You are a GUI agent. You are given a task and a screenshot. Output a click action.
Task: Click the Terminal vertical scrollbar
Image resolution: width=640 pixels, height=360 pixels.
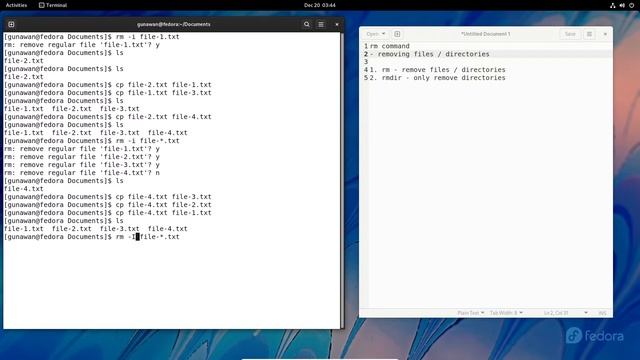click(342, 180)
